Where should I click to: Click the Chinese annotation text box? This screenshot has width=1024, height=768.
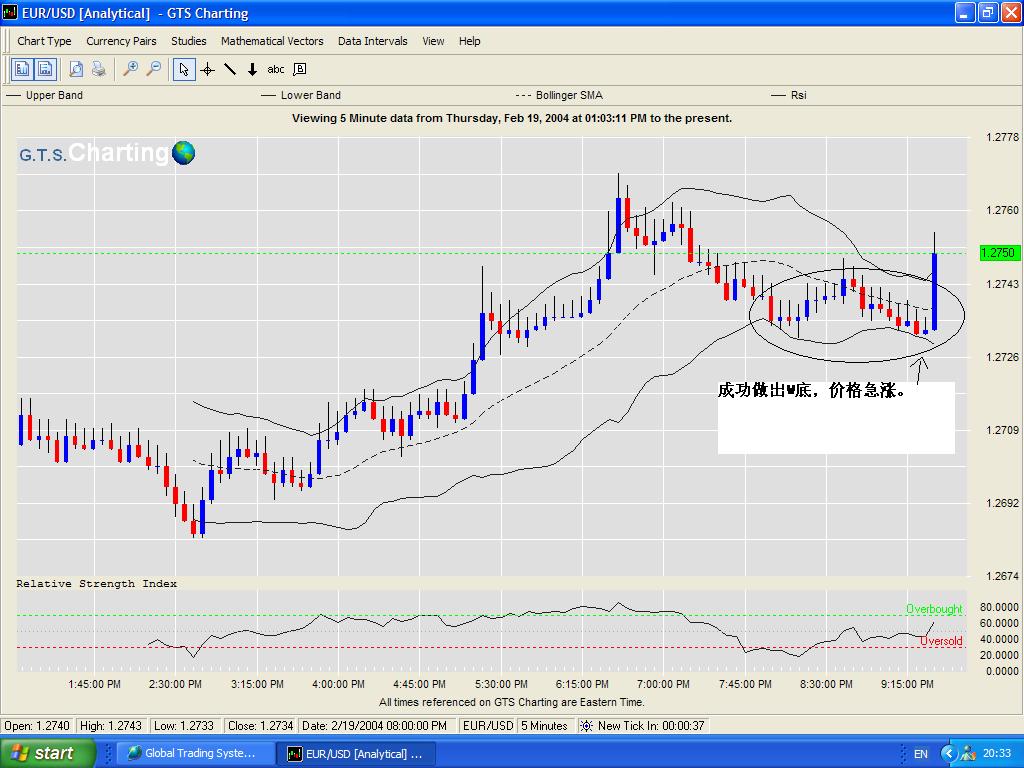(x=836, y=417)
